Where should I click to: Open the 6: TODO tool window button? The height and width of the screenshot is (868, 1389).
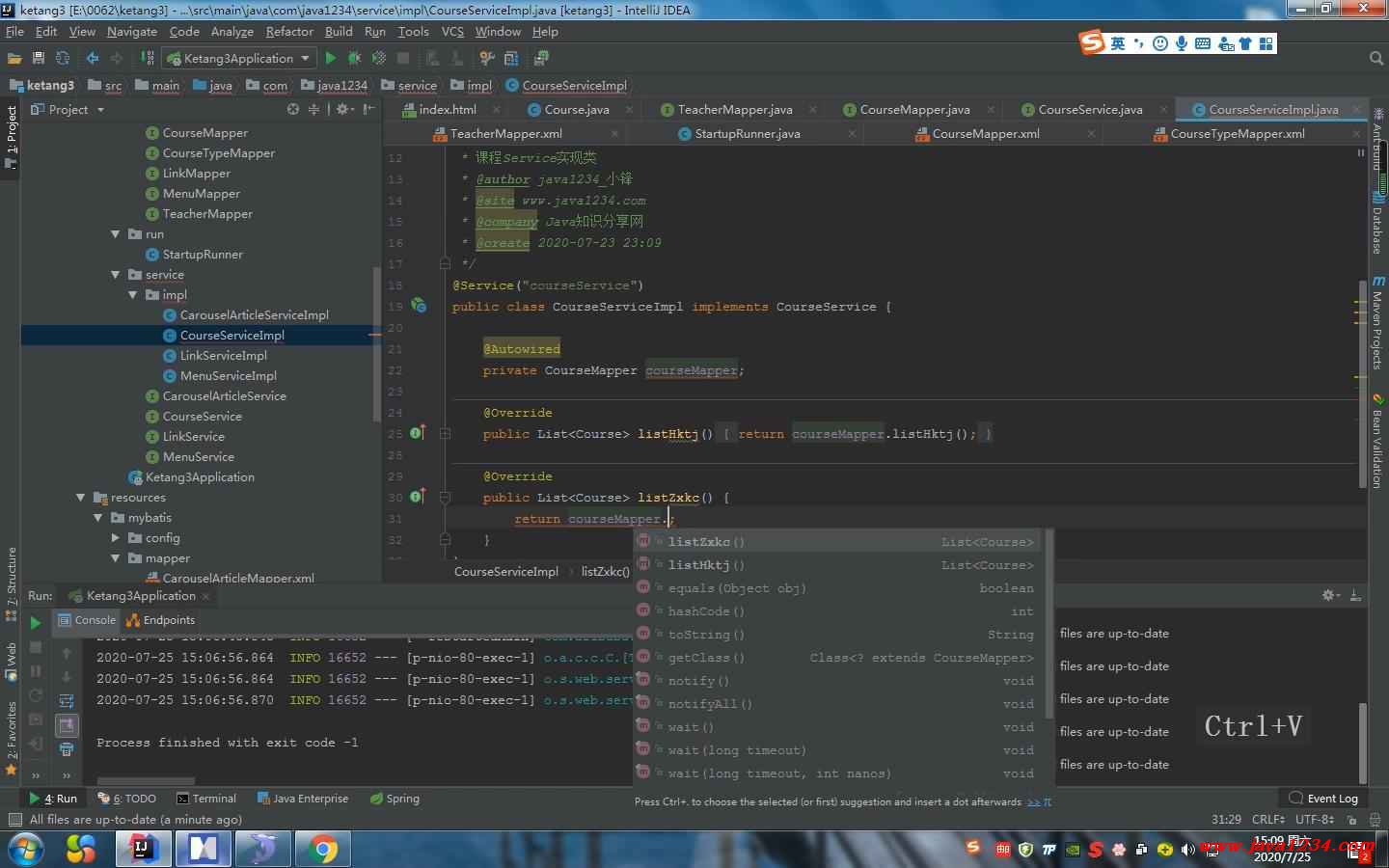click(x=126, y=799)
